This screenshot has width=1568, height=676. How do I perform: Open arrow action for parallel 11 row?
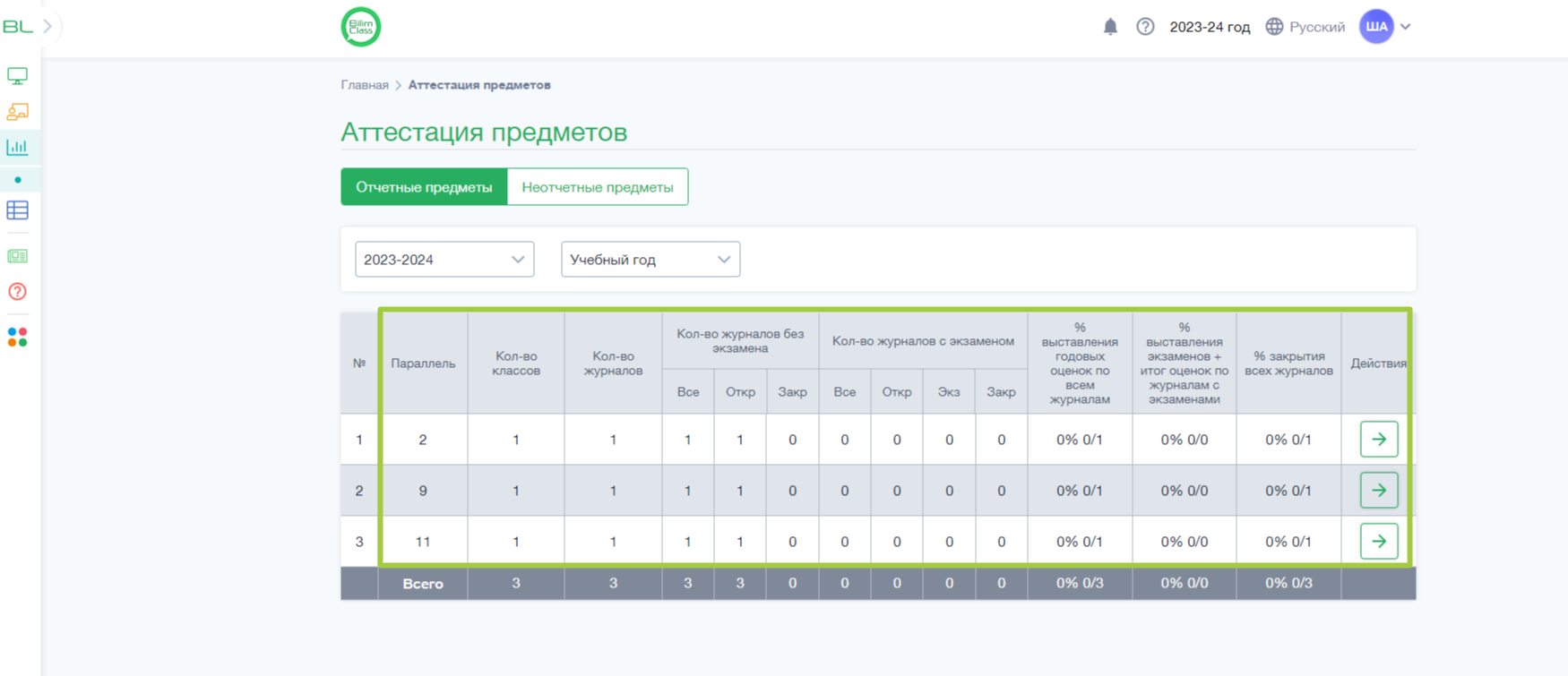click(1379, 542)
